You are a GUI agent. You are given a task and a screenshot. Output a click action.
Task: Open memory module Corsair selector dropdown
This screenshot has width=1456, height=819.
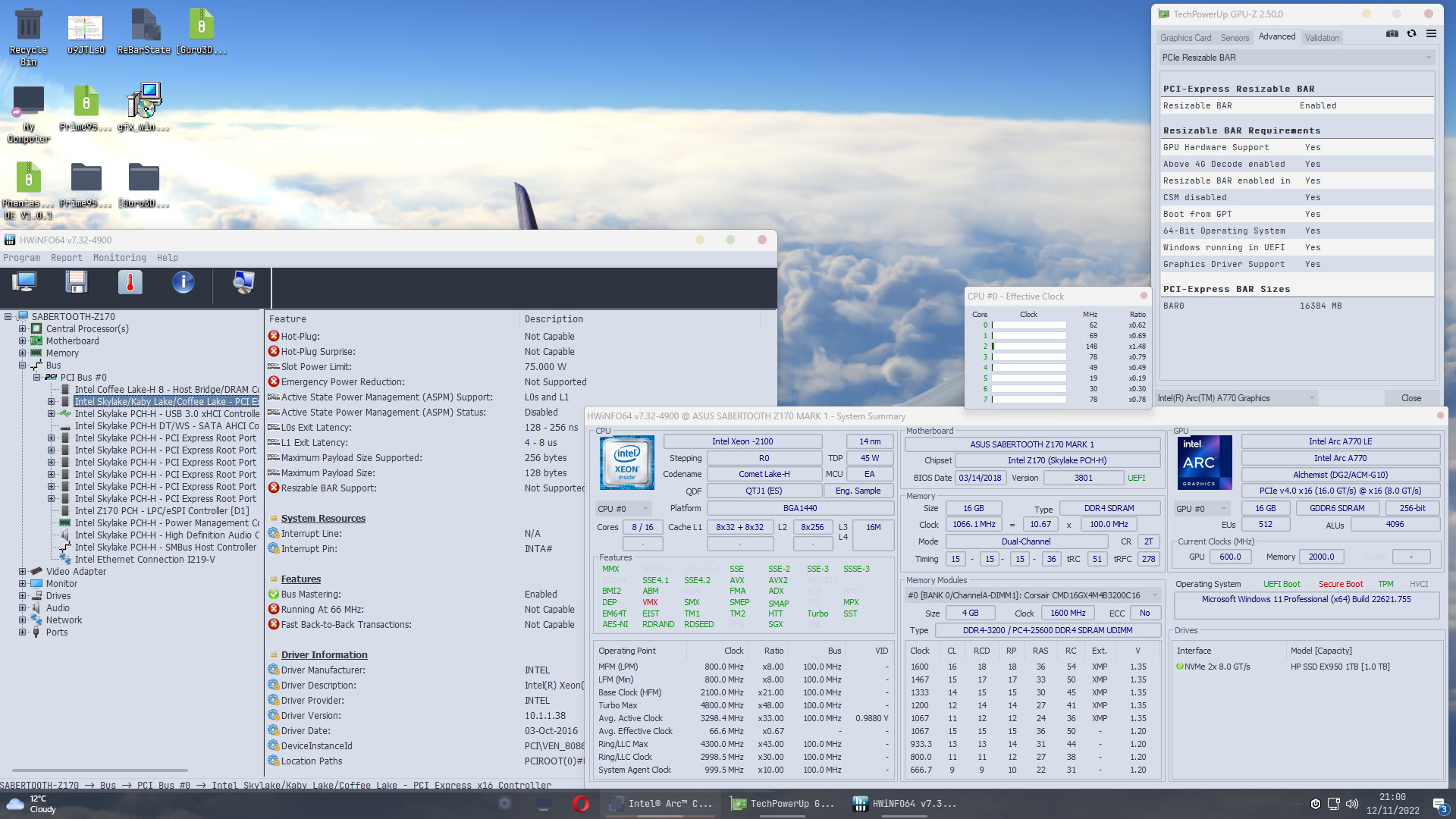[1033, 595]
